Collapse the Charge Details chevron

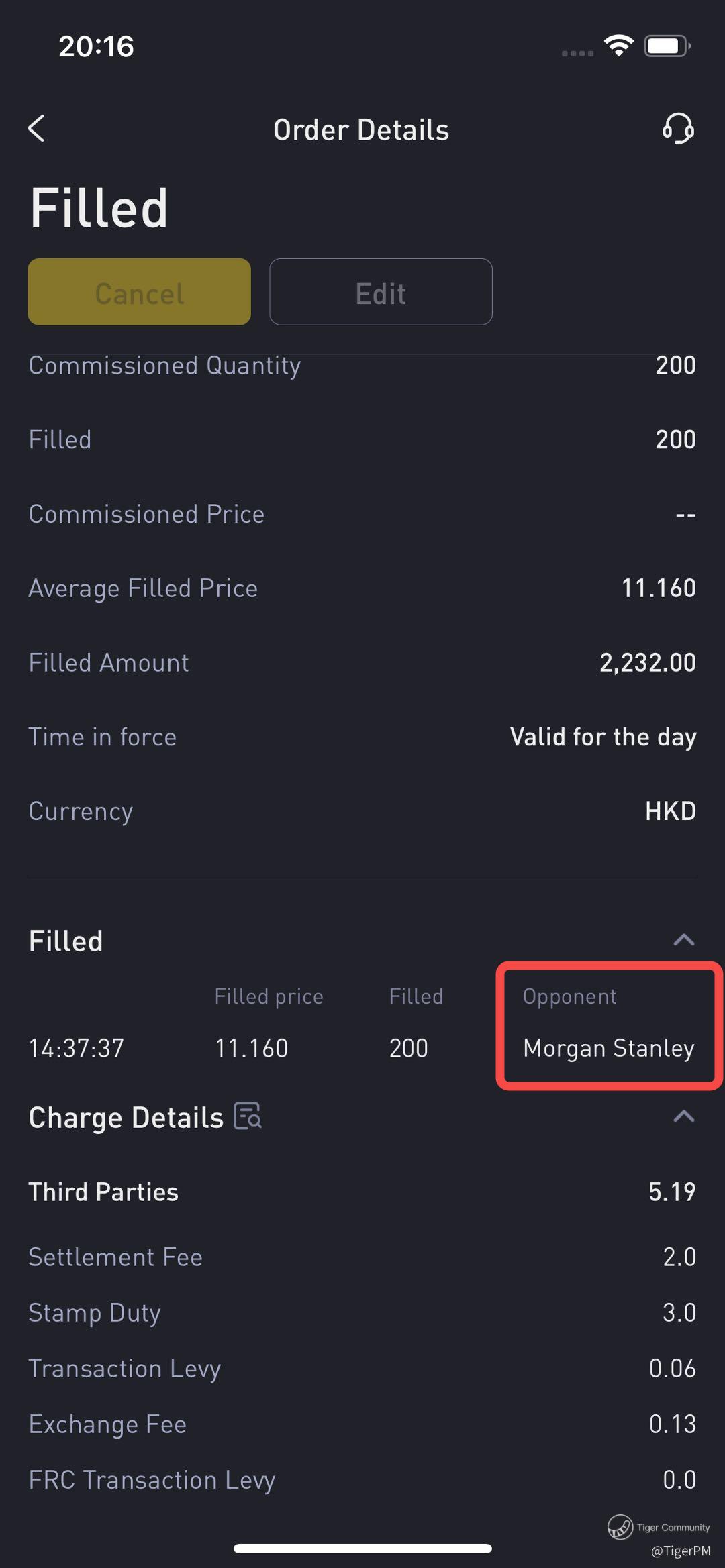(683, 1116)
